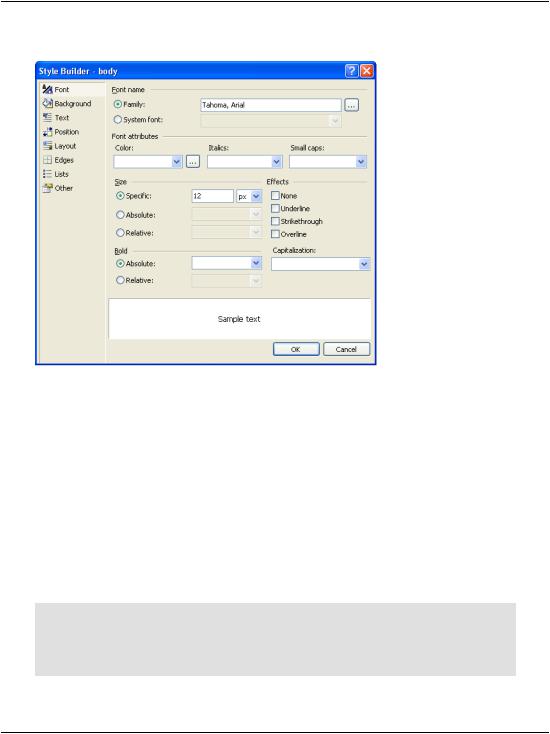Click the Text category icon

click(47, 117)
